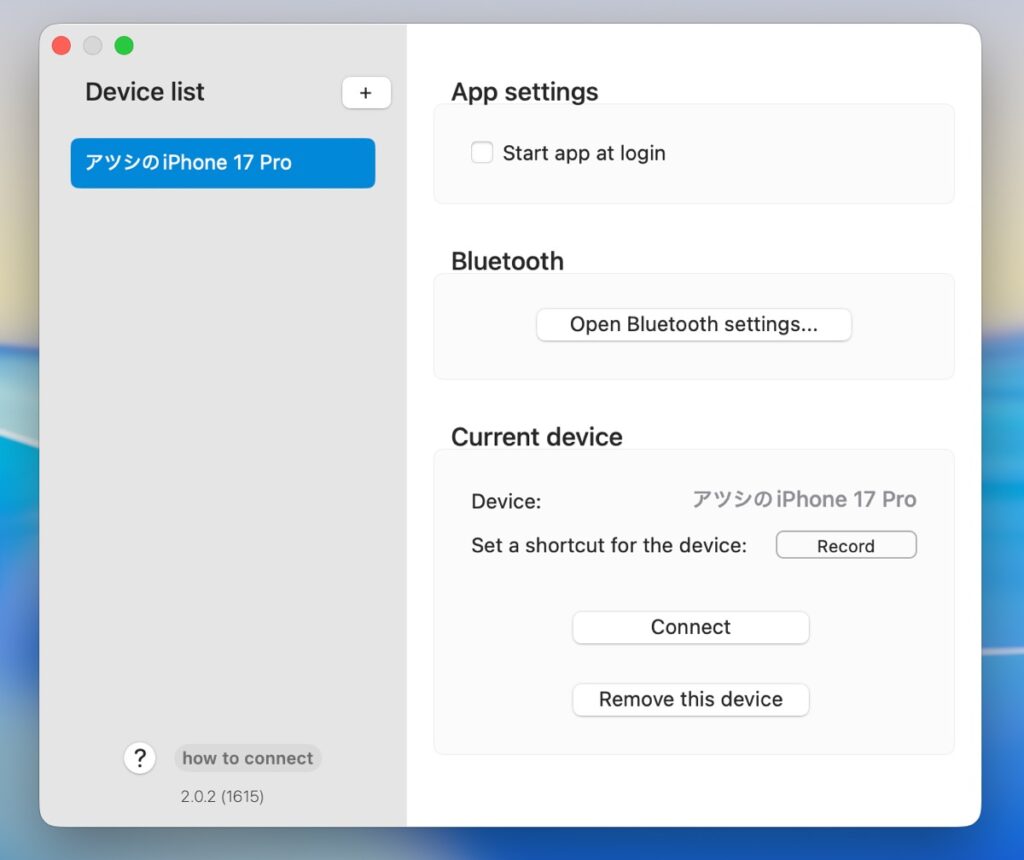Click the "App settings" section heading

coord(524,92)
